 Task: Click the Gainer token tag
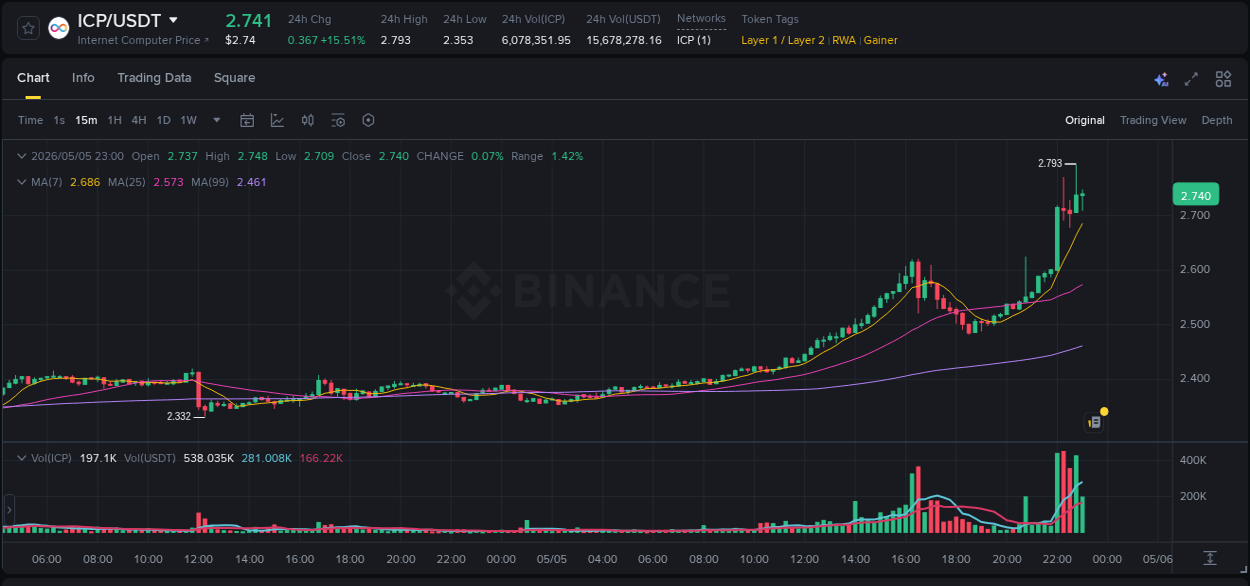coord(881,40)
